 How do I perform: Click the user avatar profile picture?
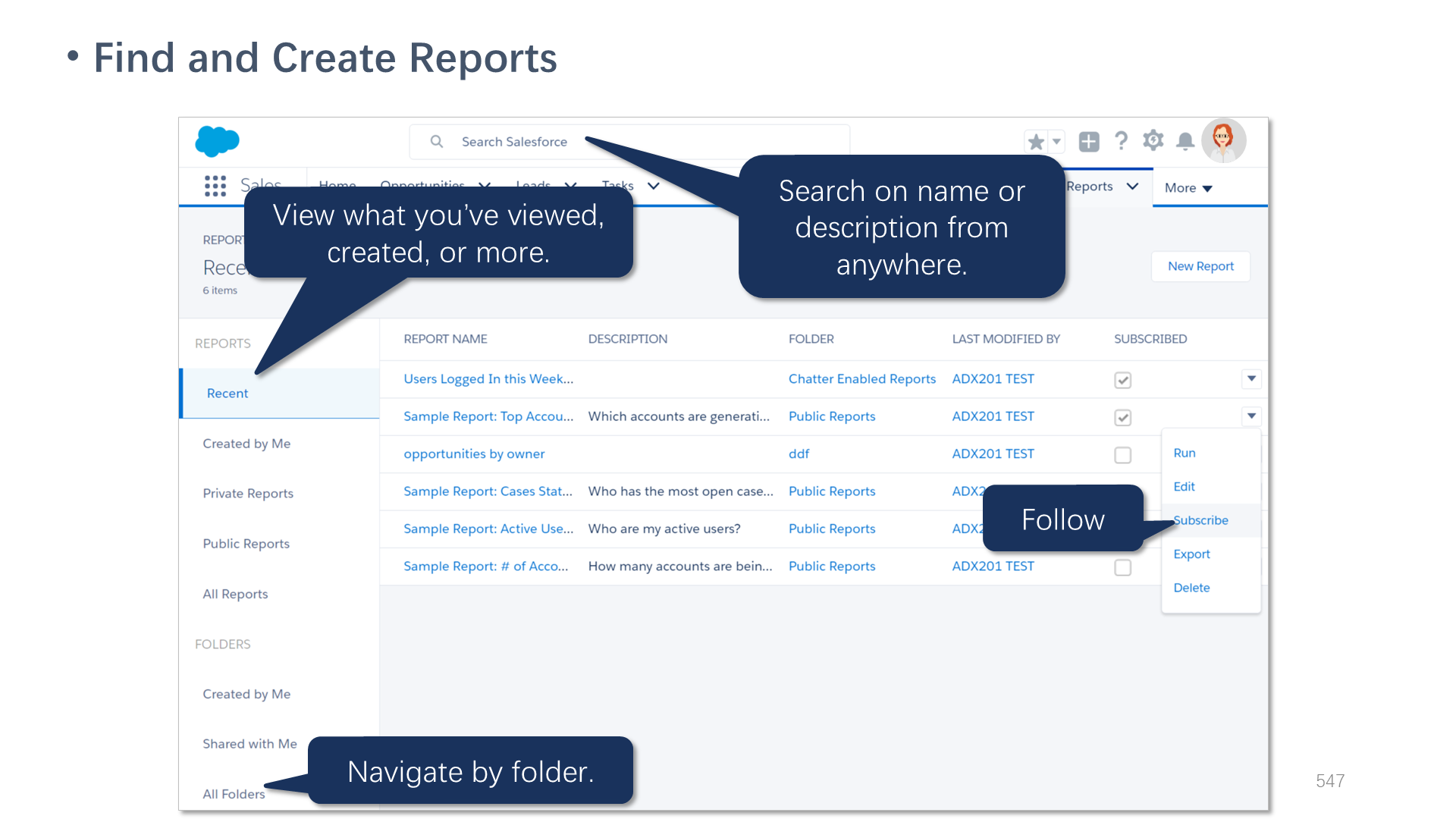[x=1223, y=141]
